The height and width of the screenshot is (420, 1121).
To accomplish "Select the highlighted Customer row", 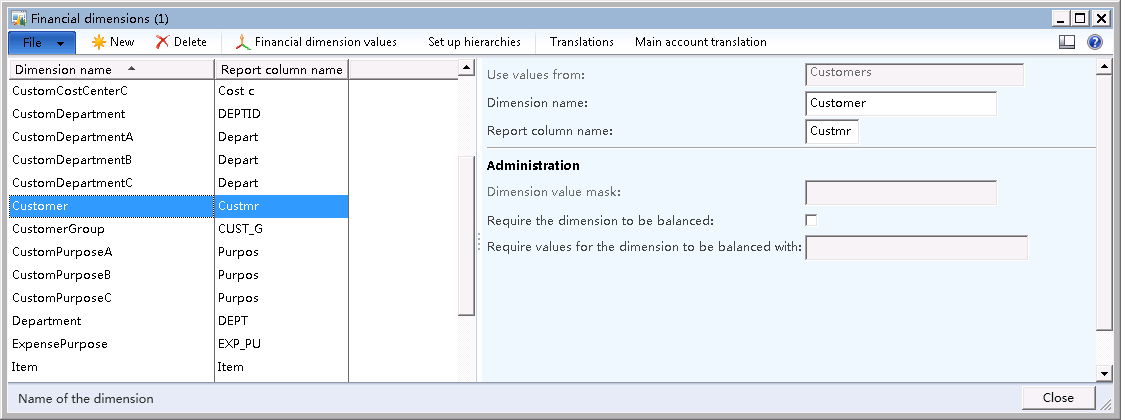I will [179, 206].
